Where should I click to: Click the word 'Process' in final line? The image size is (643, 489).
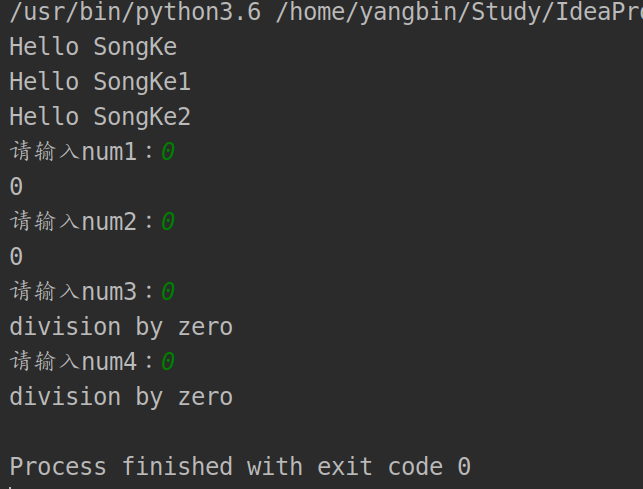[x=58, y=466]
